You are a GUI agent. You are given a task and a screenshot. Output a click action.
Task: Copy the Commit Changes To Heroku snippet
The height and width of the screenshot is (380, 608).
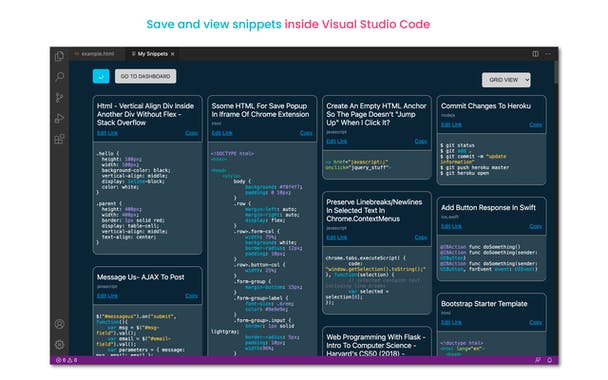pos(535,125)
